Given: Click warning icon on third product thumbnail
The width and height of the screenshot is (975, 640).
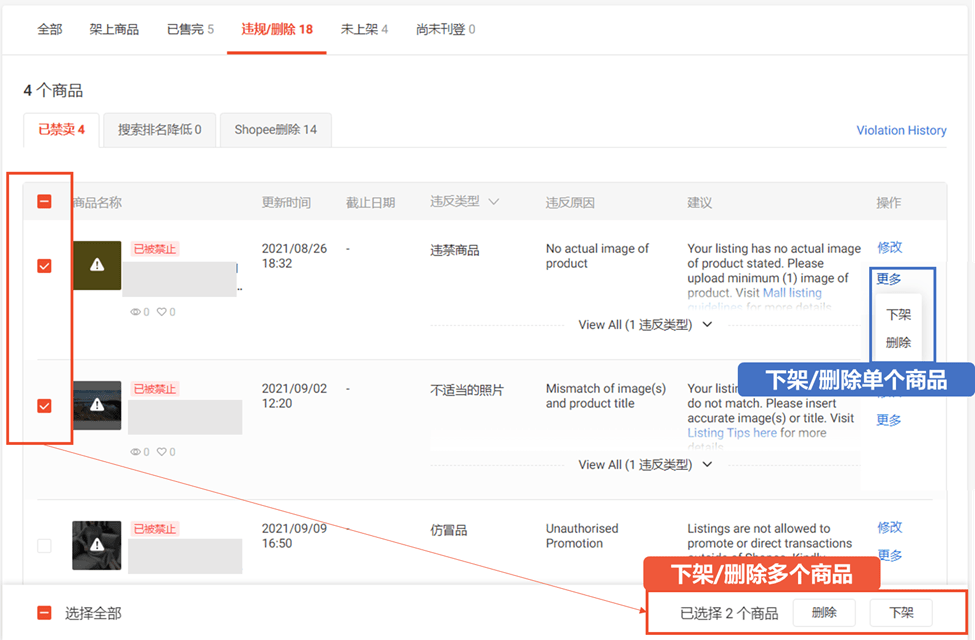Looking at the screenshot, I should pyautogui.click(x=96, y=545).
